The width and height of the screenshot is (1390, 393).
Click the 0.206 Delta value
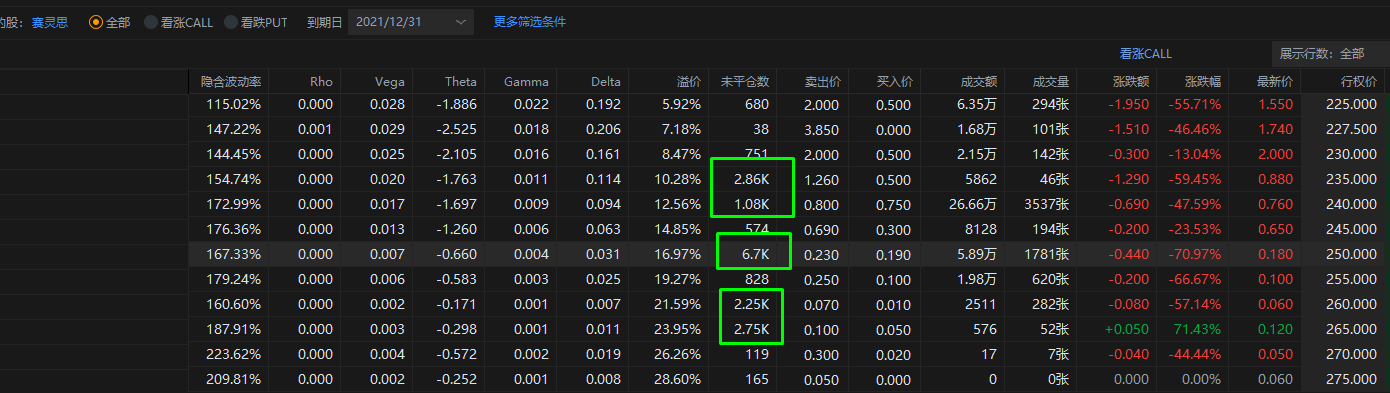(605, 129)
